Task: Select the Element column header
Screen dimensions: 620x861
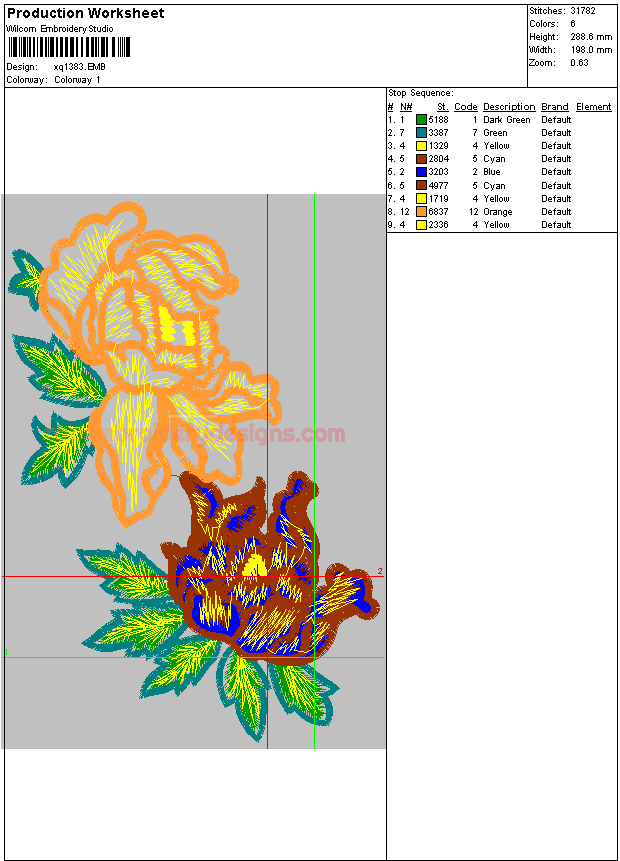Action: click(x=593, y=107)
